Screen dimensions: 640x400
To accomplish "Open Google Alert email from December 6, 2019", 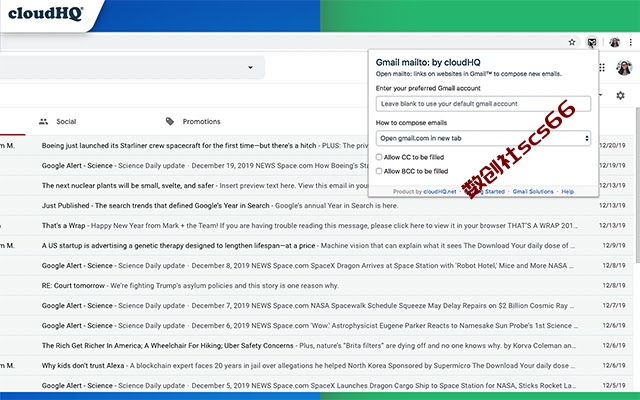I will click(x=316, y=326).
